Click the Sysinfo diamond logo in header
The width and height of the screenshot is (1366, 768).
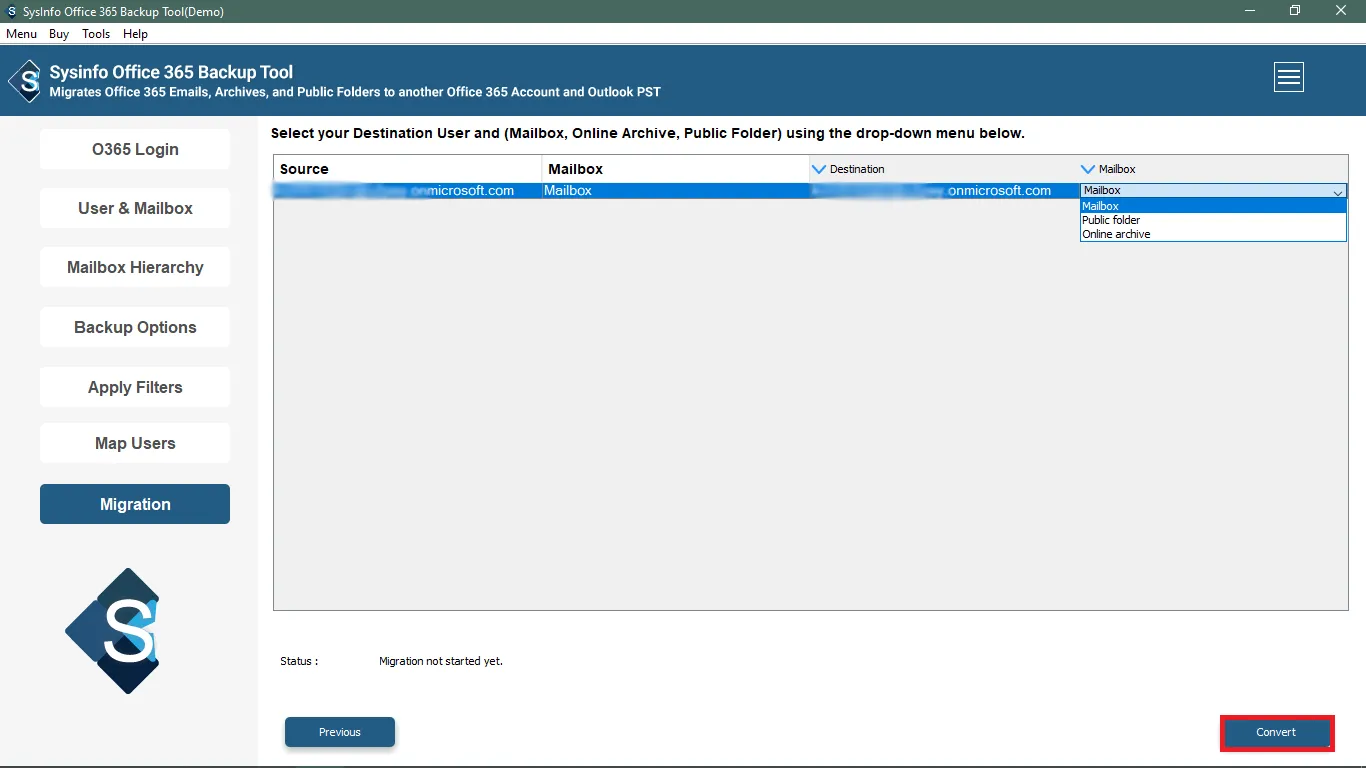tap(26, 81)
